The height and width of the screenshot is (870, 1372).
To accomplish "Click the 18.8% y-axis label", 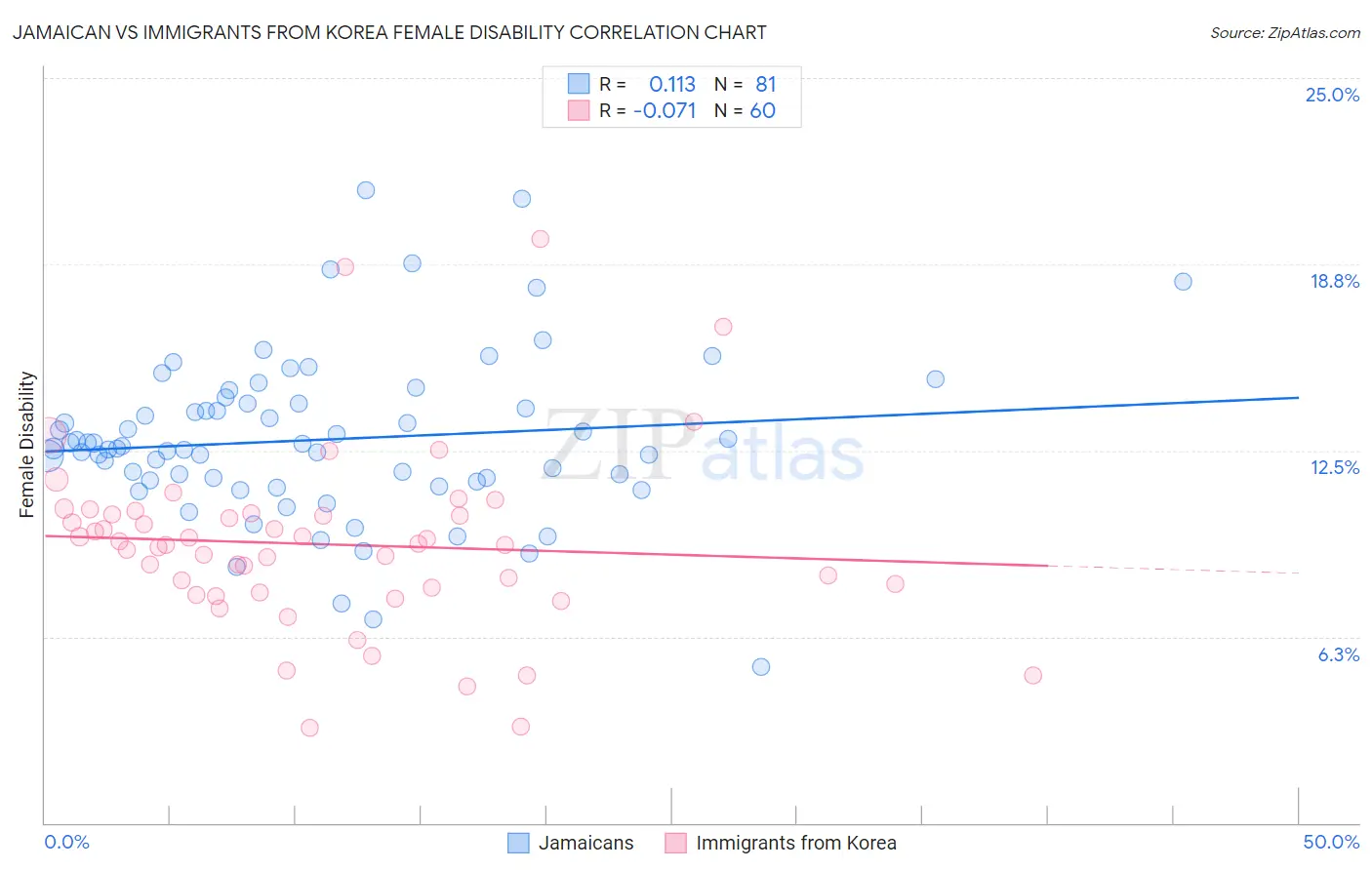I will (x=1334, y=281).
